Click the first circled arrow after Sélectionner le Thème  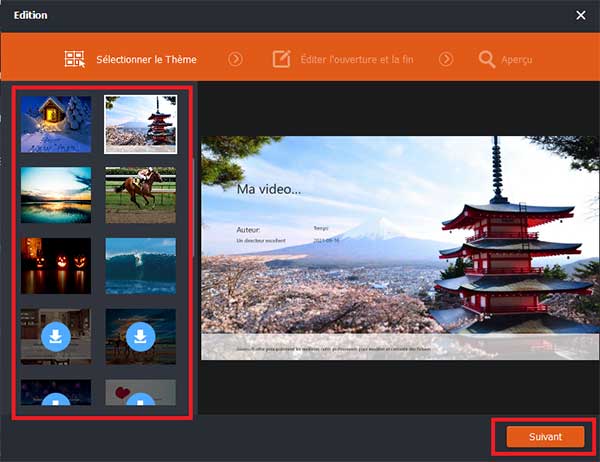pyautogui.click(x=235, y=59)
